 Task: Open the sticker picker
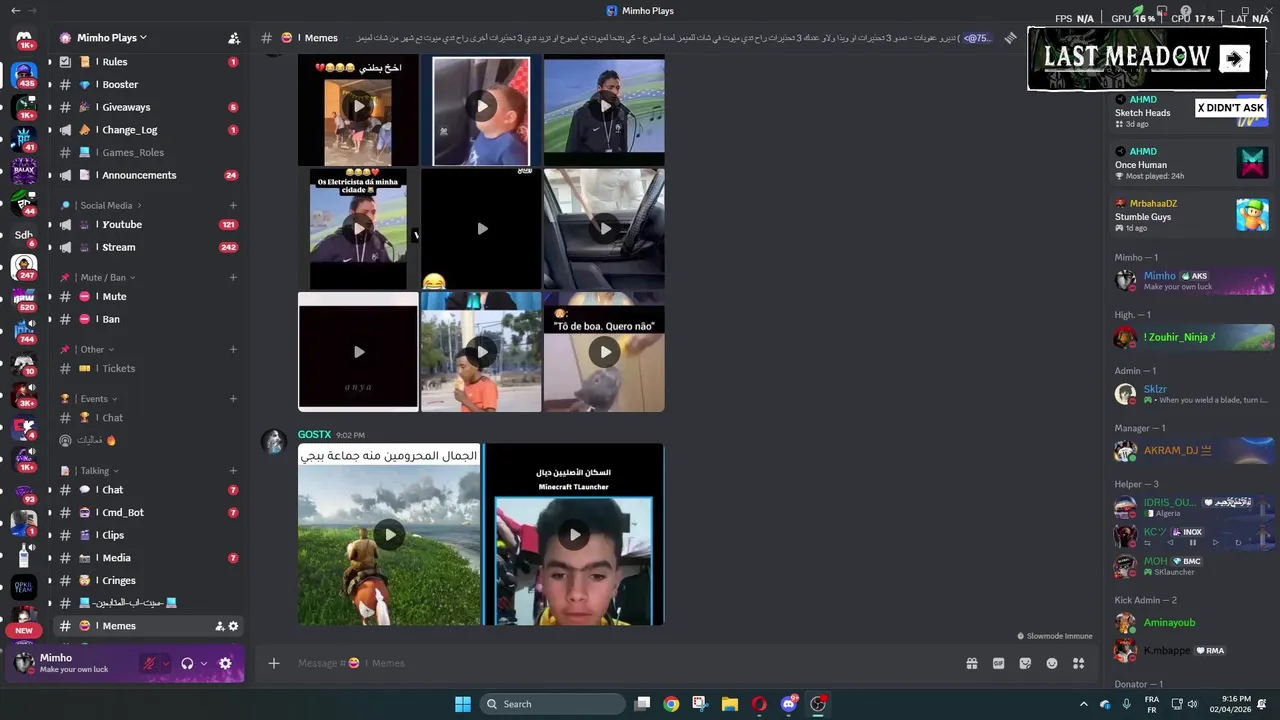[x=1025, y=663]
